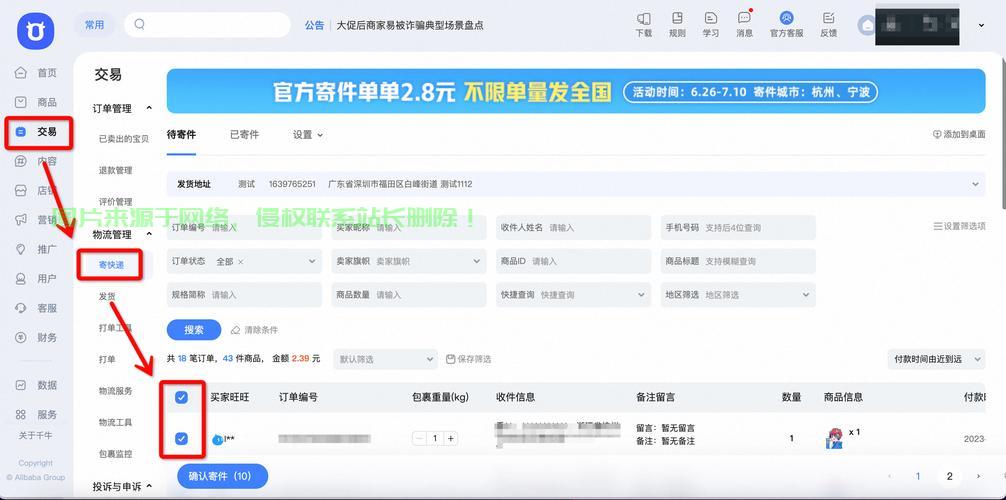Image resolution: width=1006 pixels, height=500 pixels.
Task: Switch to the 已寄件 tab
Action: [244, 135]
